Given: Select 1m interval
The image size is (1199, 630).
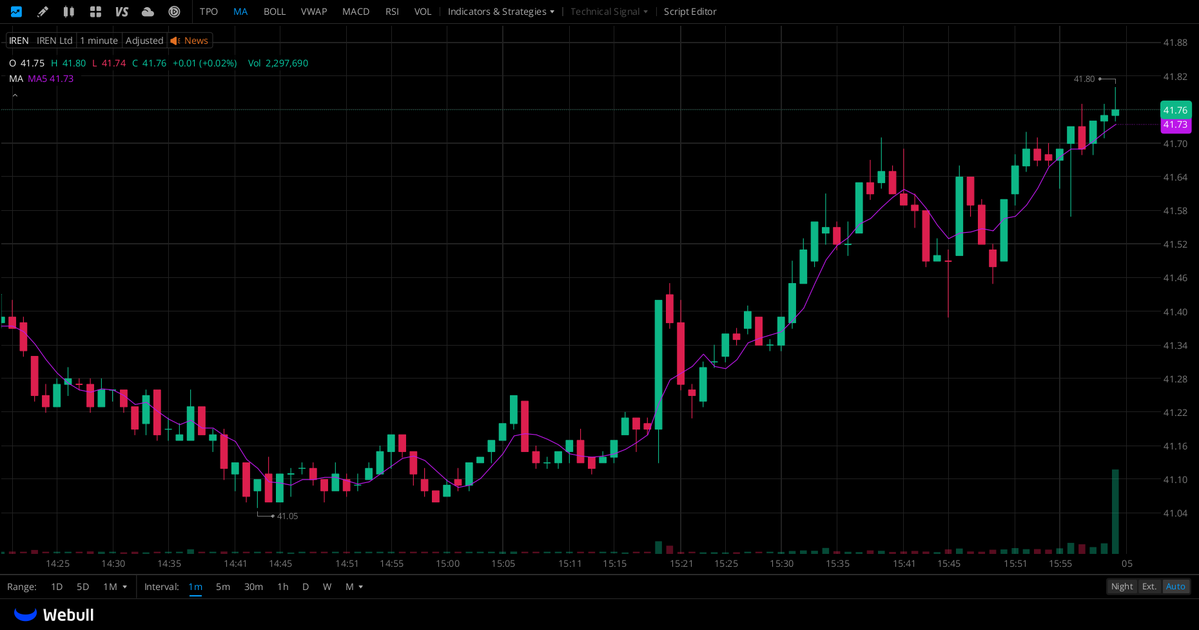Looking at the screenshot, I should pyautogui.click(x=196, y=586).
